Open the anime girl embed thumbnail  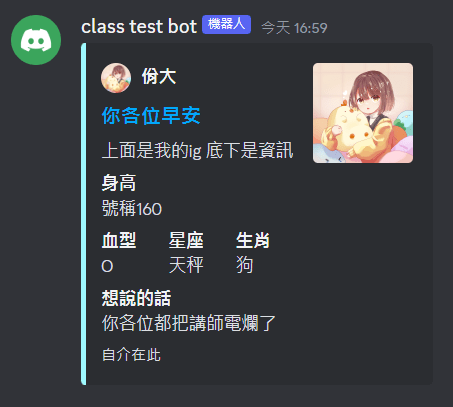[x=363, y=113]
